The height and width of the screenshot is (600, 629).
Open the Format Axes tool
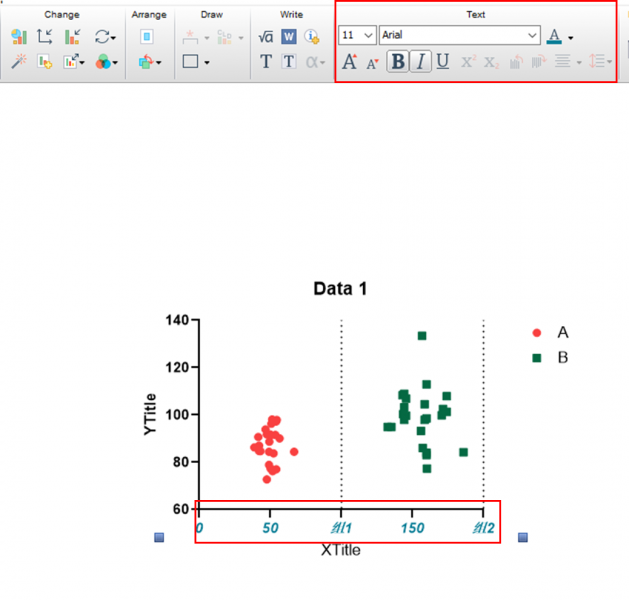45,37
